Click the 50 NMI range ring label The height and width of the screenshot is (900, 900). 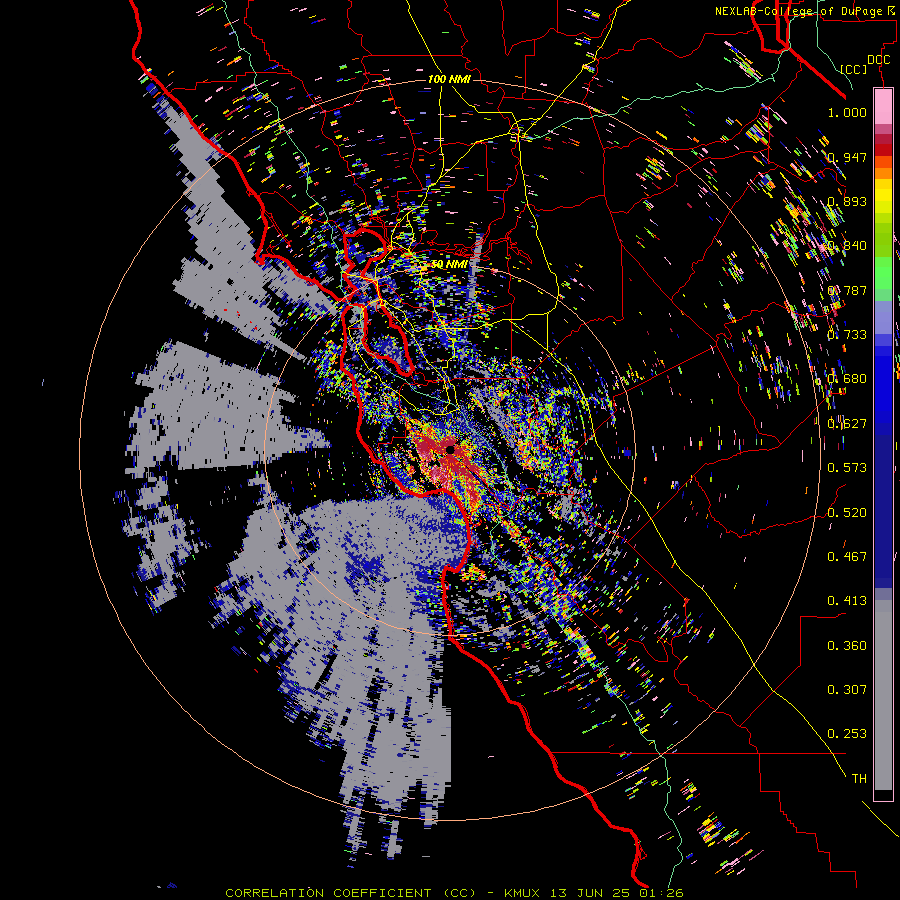[x=449, y=264]
